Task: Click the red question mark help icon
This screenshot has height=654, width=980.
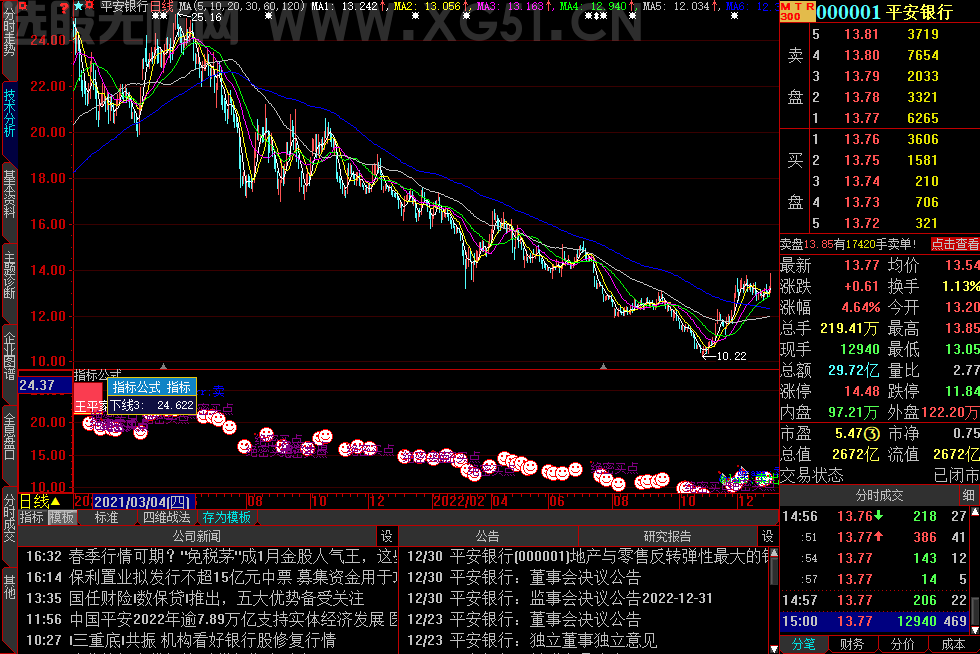Action: (64, 7)
